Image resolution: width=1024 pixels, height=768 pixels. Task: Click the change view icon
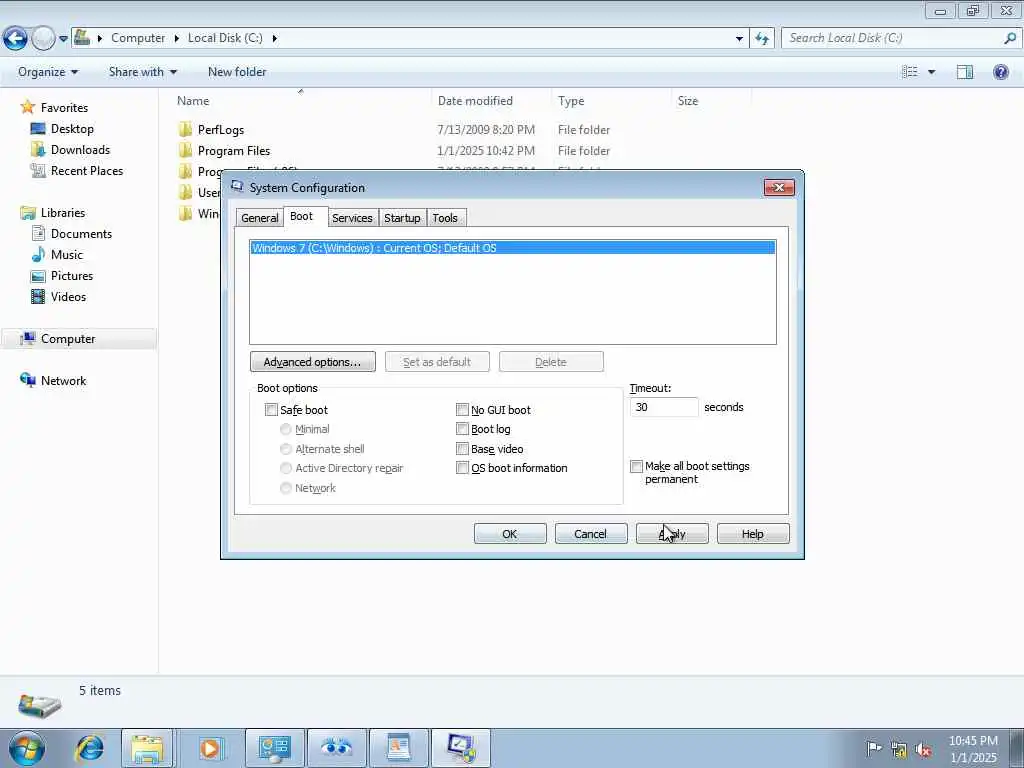(x=910, y=72)
